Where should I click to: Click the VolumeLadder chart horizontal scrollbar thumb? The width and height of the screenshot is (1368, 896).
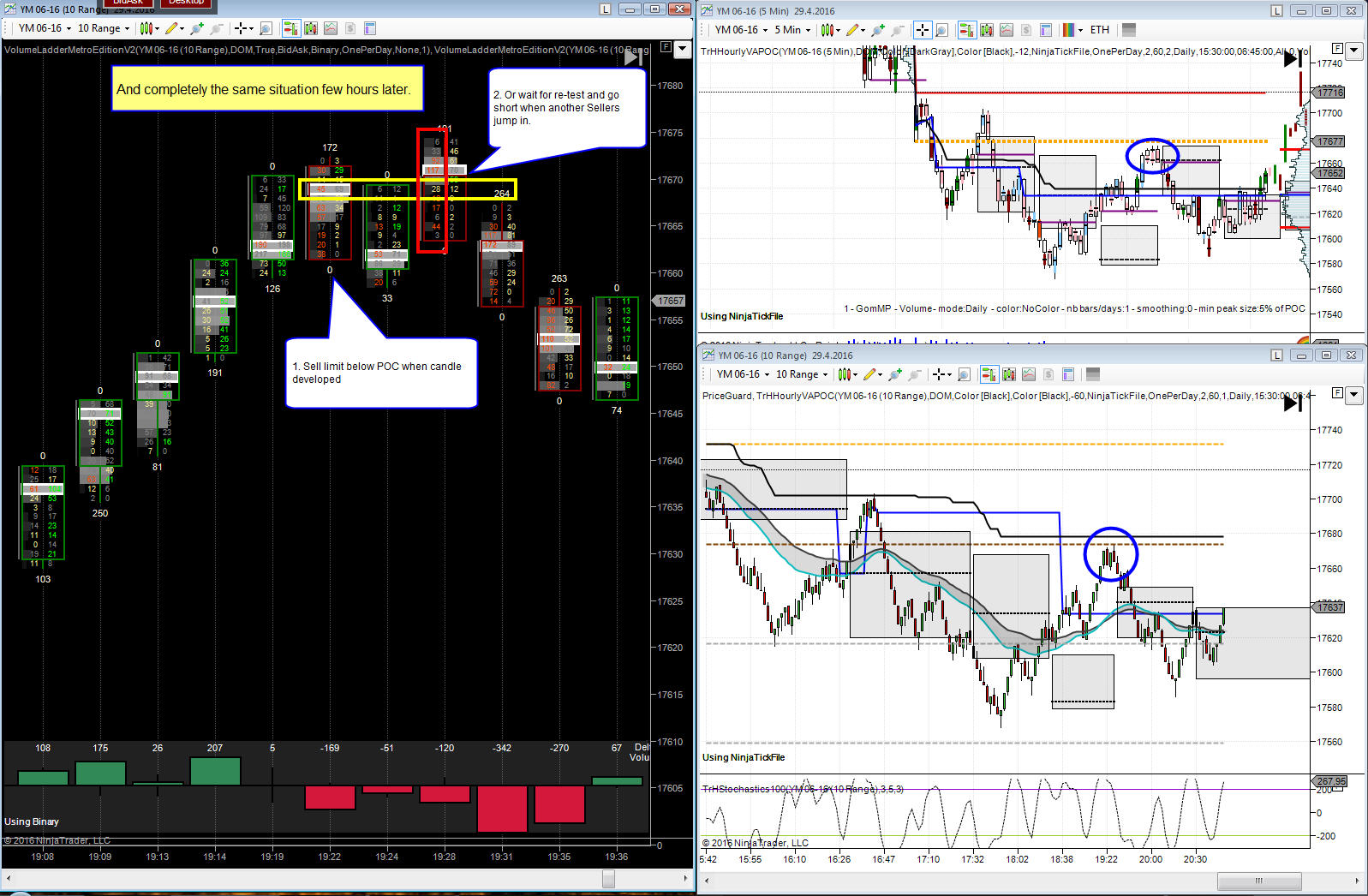pyautogui.click(x=608, y=878)
